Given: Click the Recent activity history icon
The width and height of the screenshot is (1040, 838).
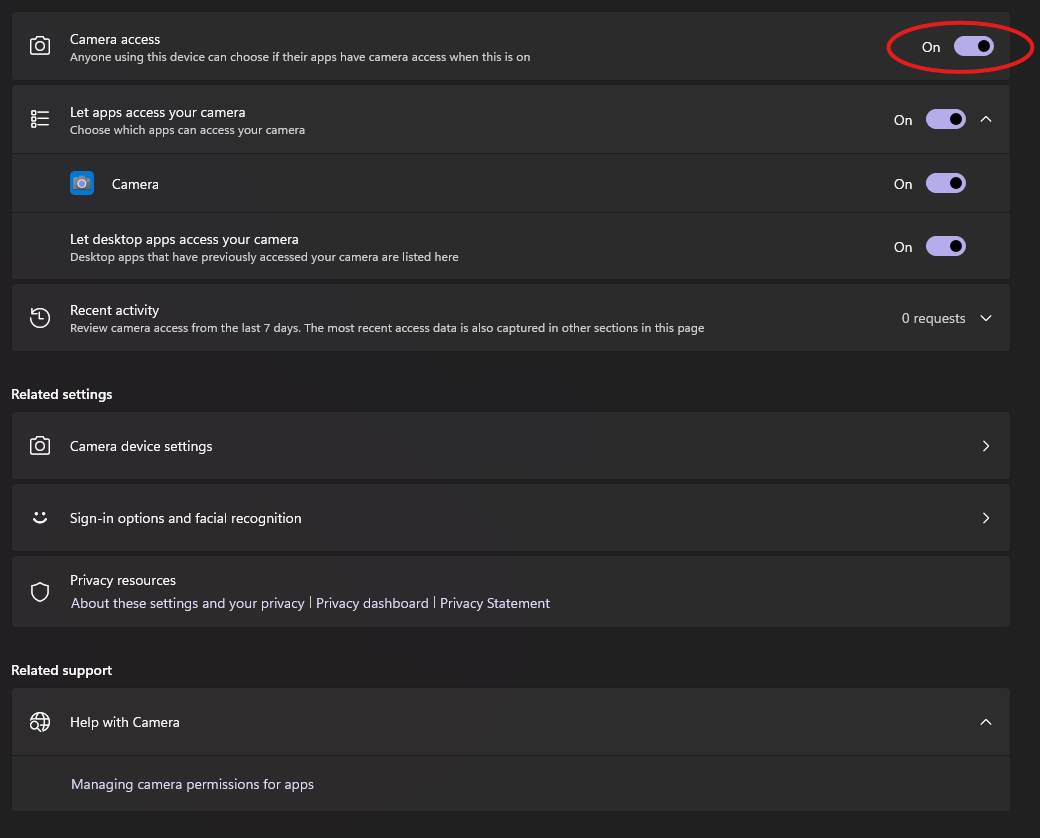Looking at the screenshot, I should click(40, 317).
